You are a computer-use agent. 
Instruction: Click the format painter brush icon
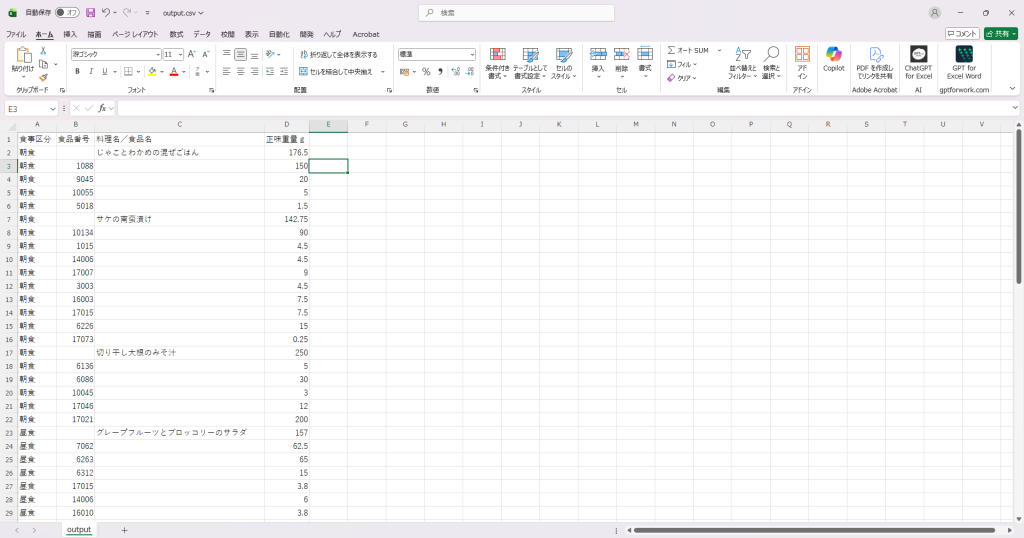[43, 77]
